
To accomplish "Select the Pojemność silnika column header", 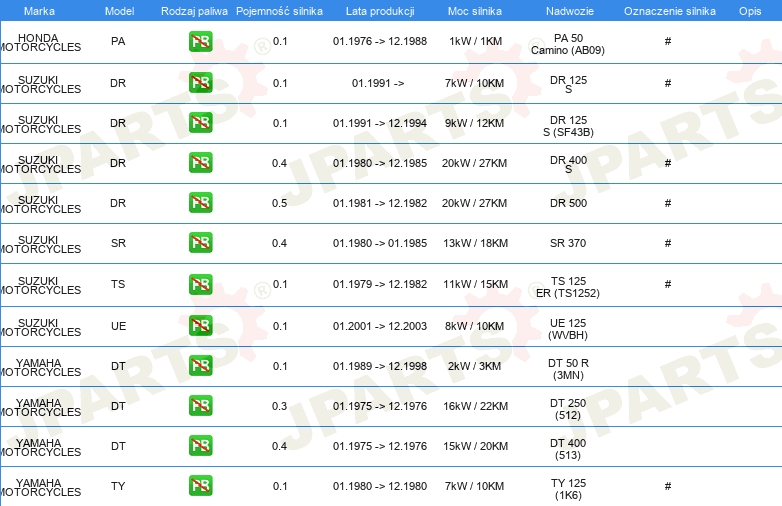I will pyautogui.click(x=279, y=11).
